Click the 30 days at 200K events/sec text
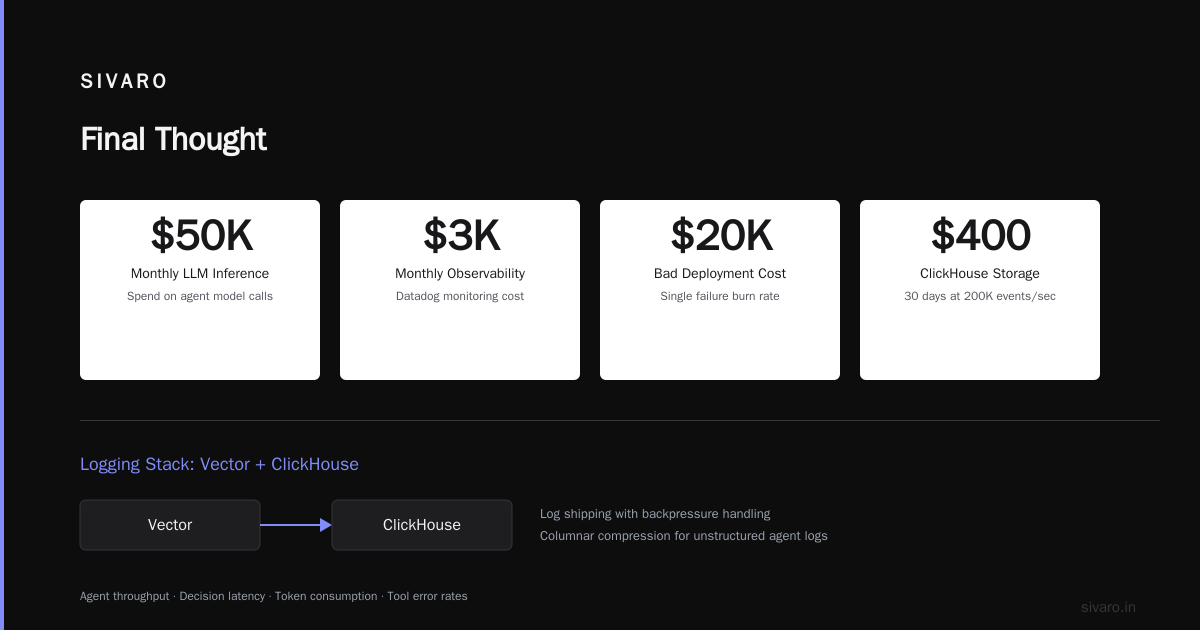Image resolution: width=1200 pixels, height=630 pixels. (x=980, y=296)
